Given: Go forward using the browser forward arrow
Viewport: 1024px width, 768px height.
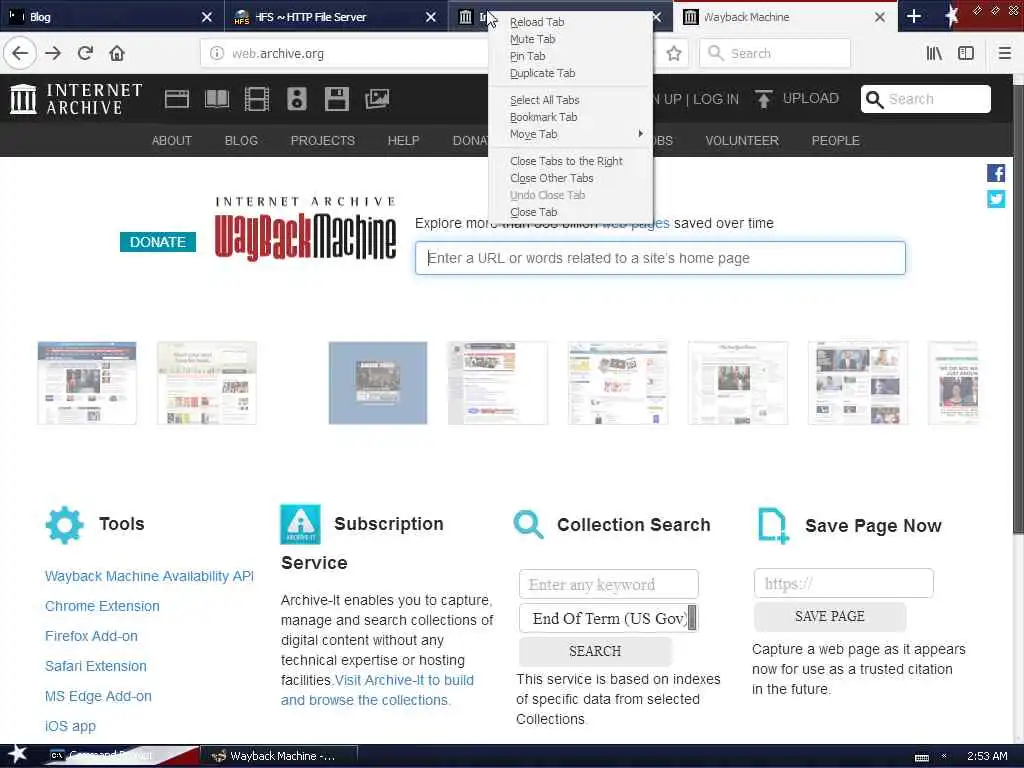Looking at the screenshot, I should pyautogui.click(x=54, y=53).
